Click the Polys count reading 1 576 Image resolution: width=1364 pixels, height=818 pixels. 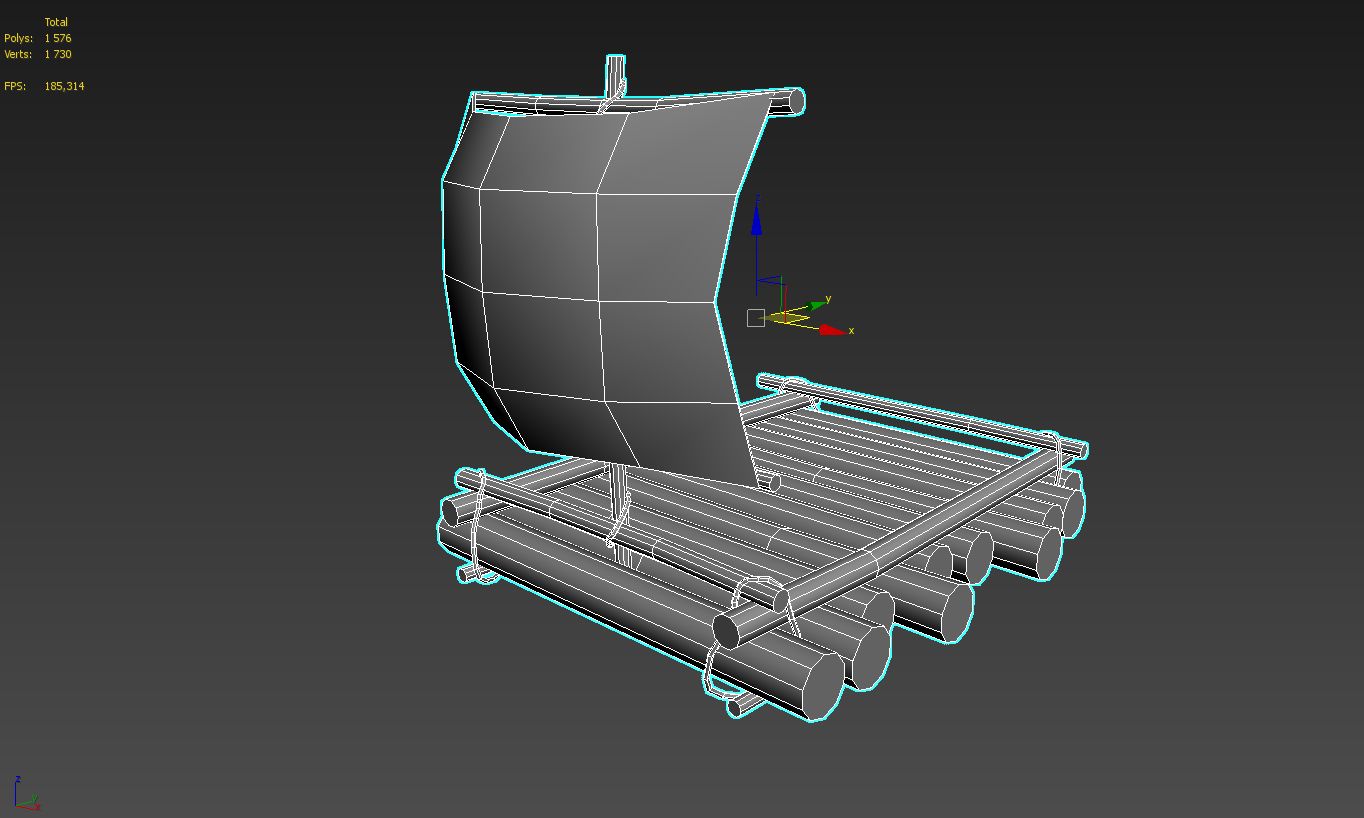pos(57,37)
